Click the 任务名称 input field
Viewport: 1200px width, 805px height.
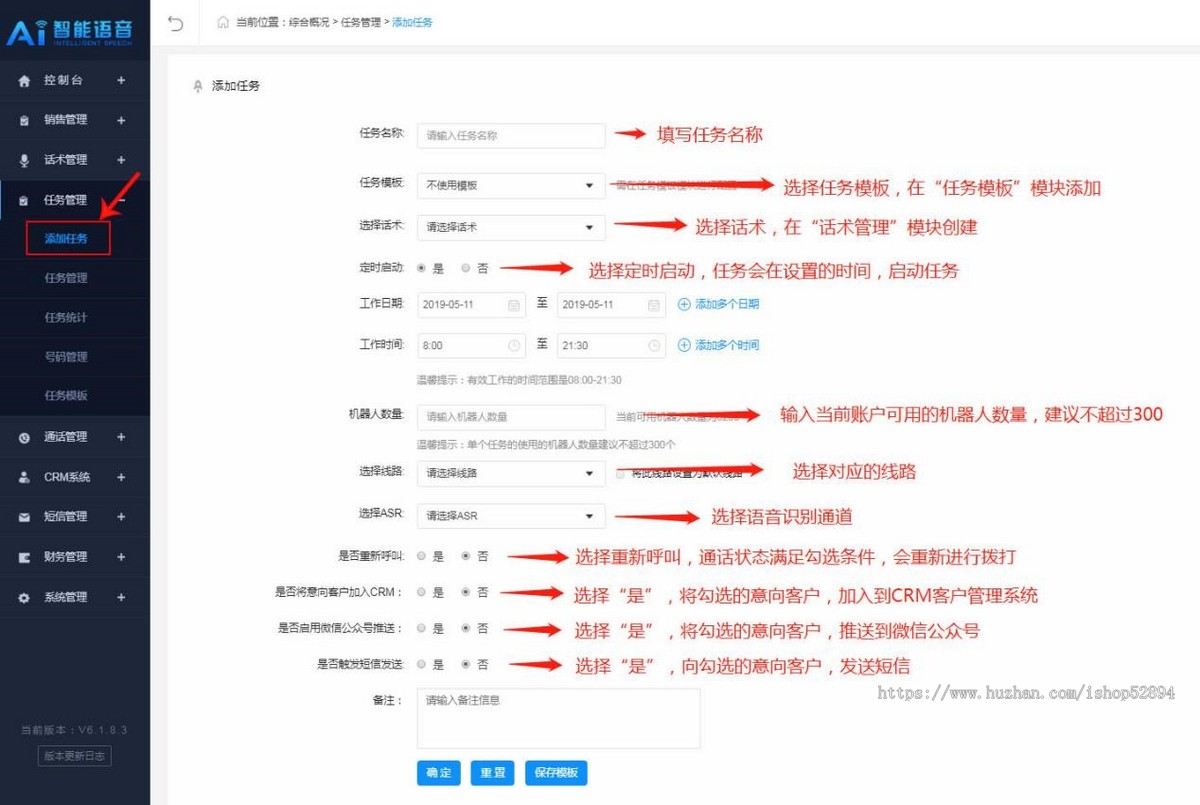pos(511,135)
